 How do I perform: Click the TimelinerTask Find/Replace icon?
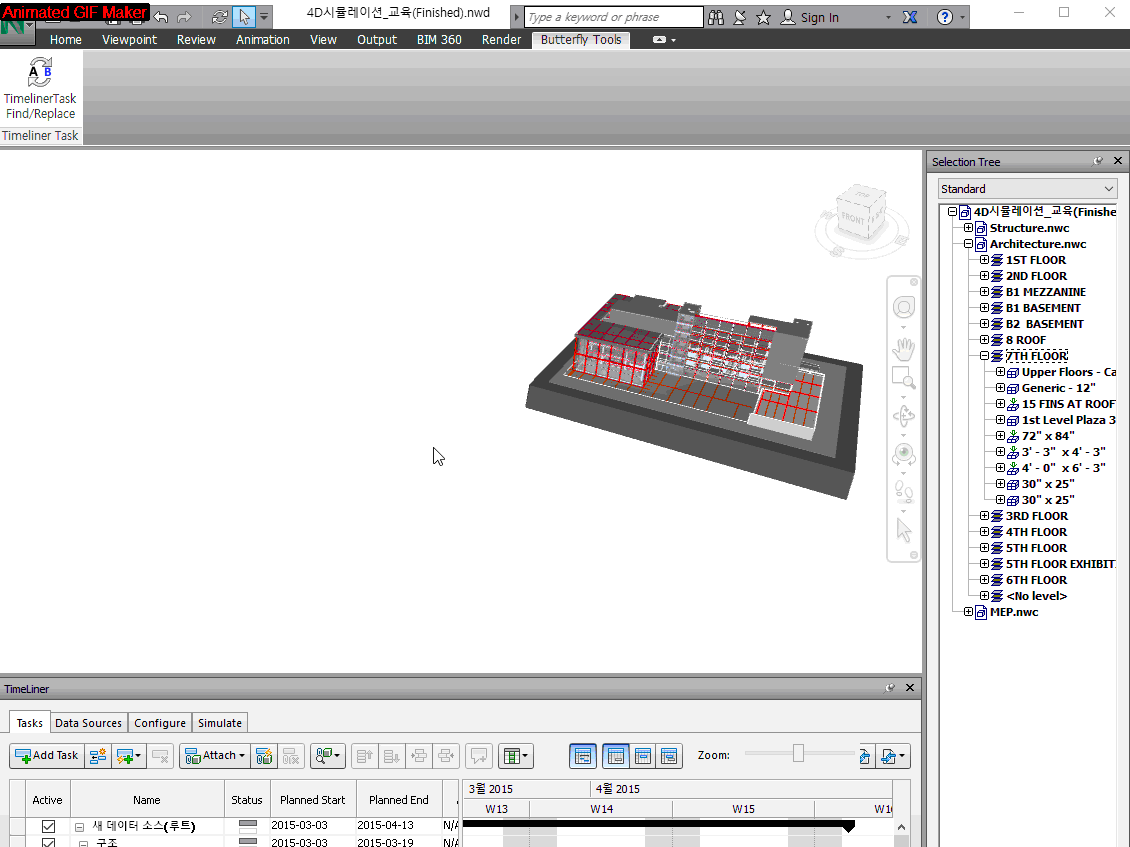[40, 73]
